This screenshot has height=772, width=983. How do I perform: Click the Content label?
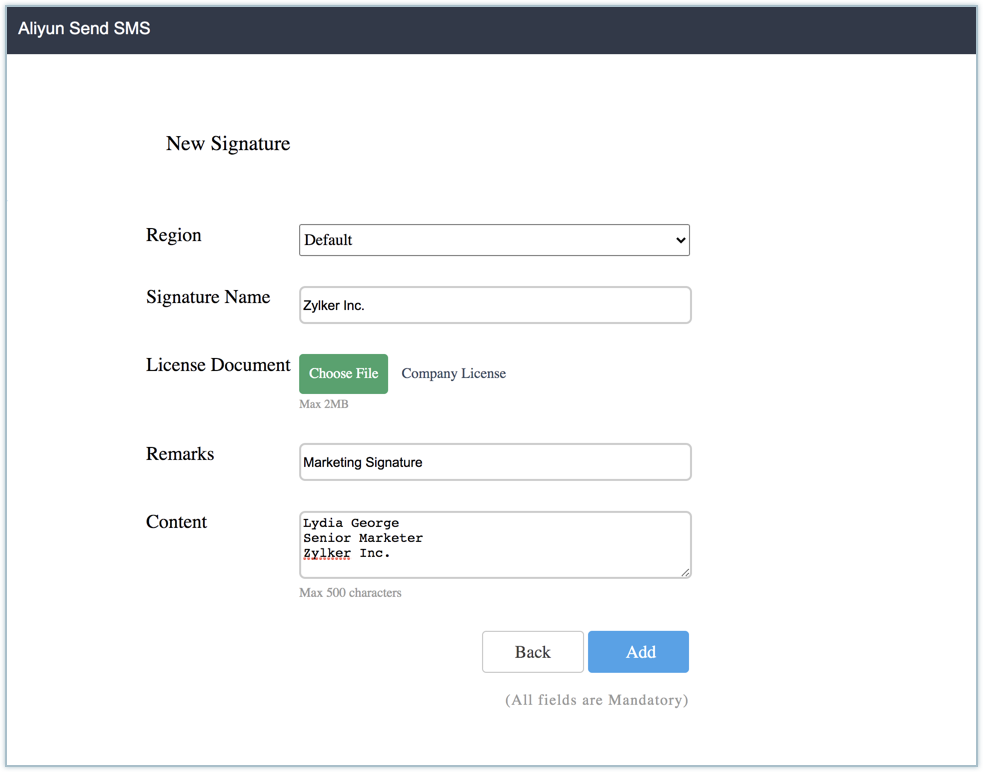tap(176, 522)
